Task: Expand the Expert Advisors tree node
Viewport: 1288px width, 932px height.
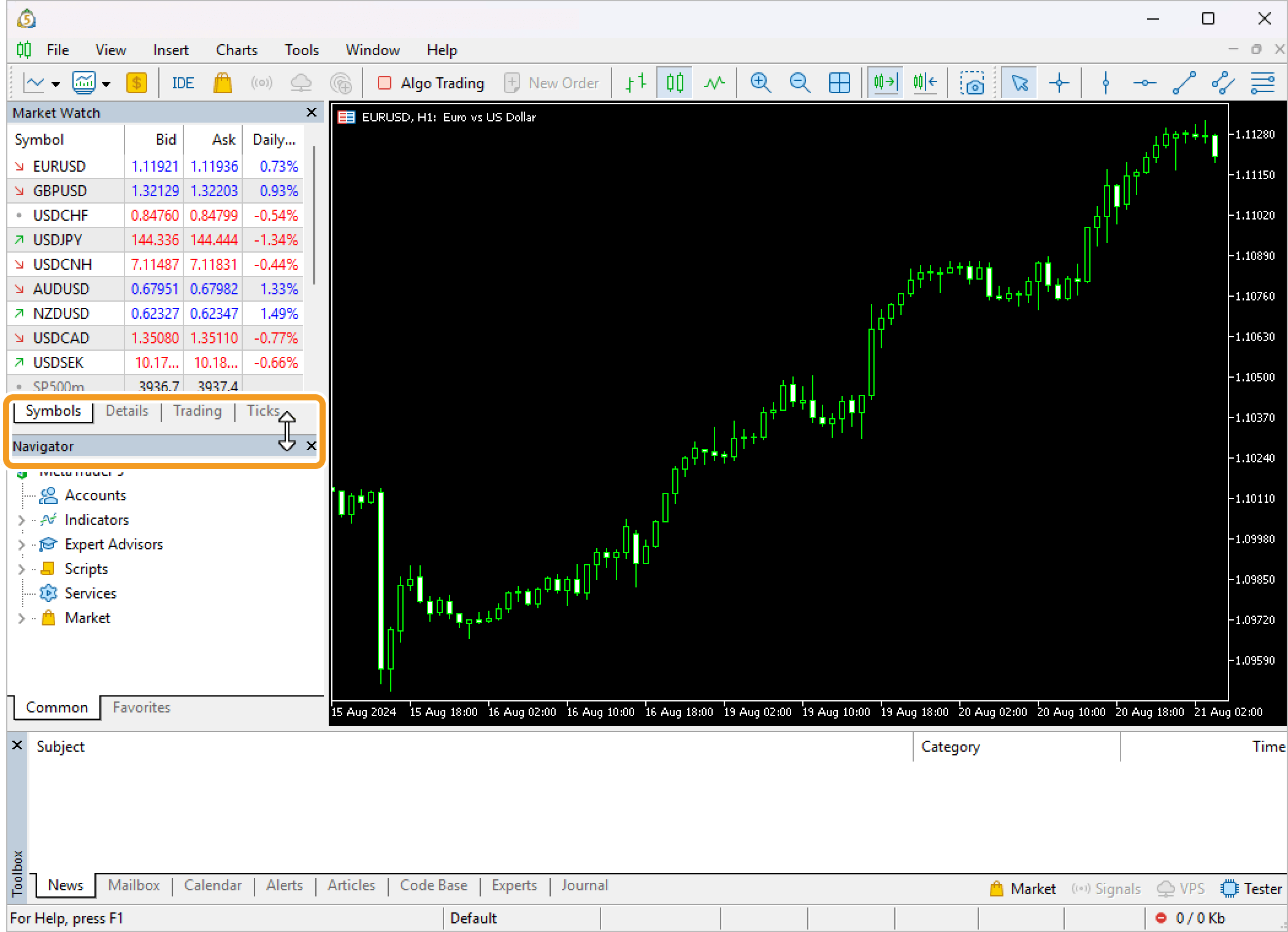Action: [21, 545]
